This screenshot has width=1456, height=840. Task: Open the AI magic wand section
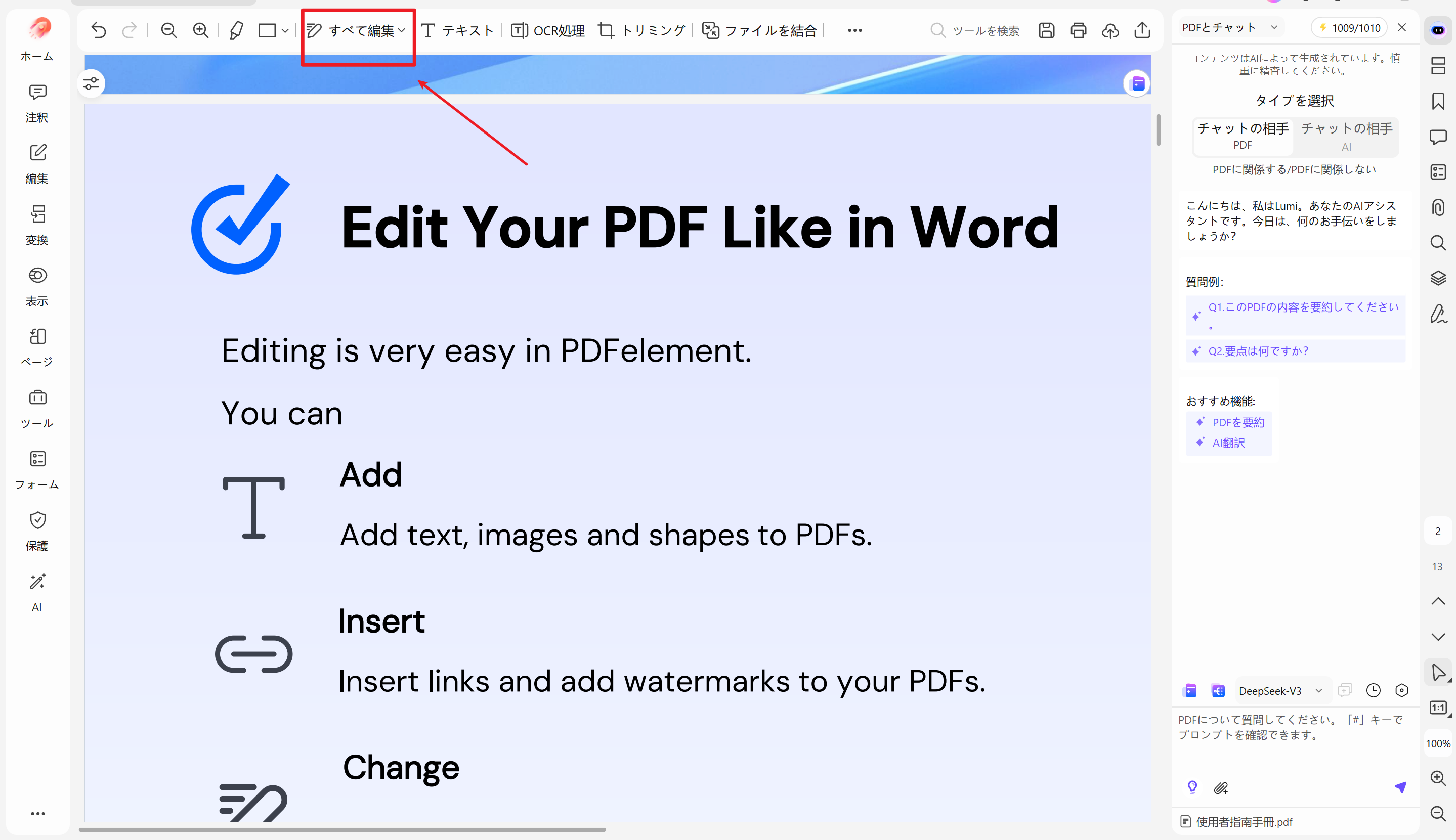pos(37,593)
